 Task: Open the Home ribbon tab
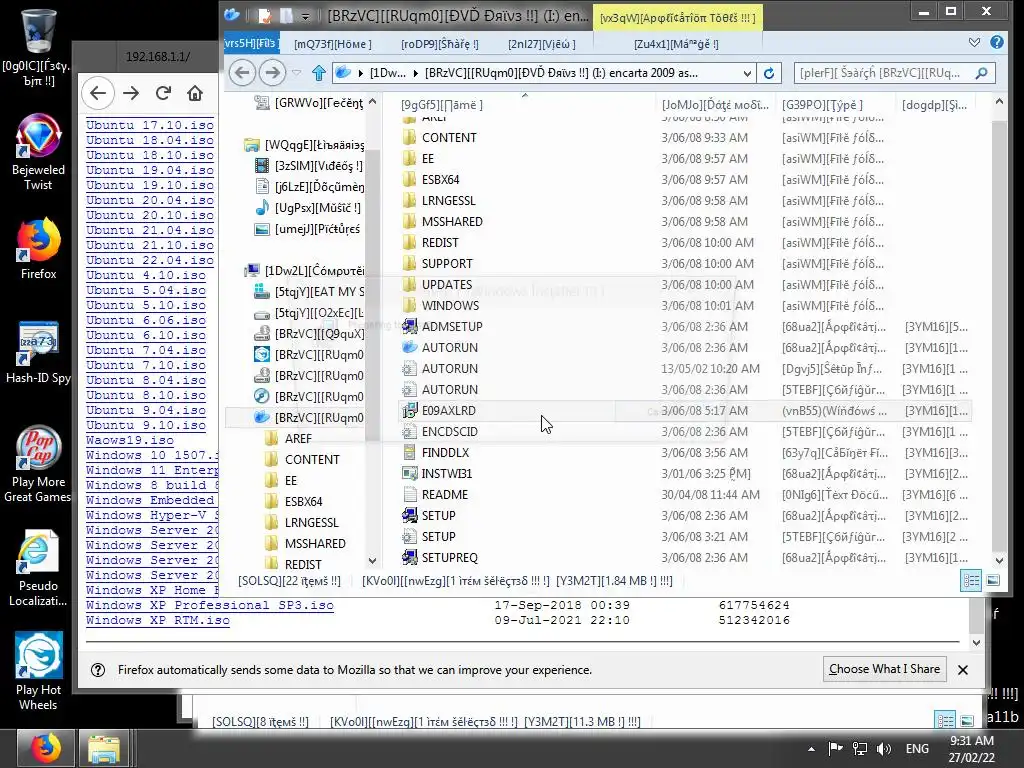tap(333, 44)
